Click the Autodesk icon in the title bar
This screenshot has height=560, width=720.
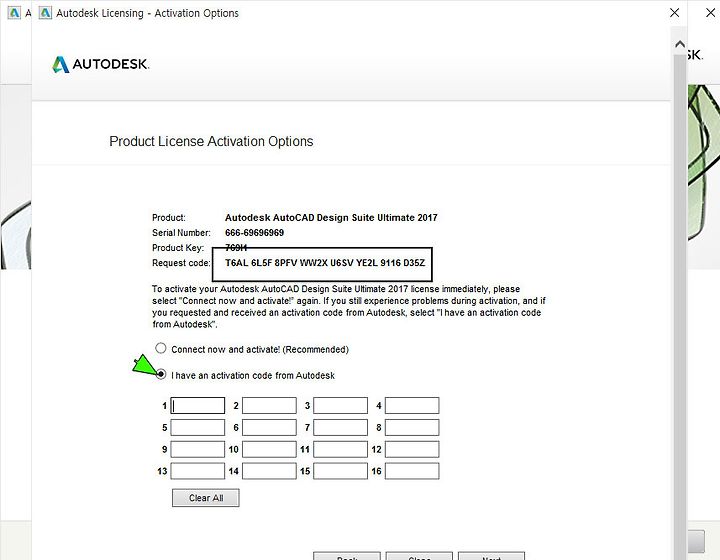pyautogui.click(x=45, y=13)
